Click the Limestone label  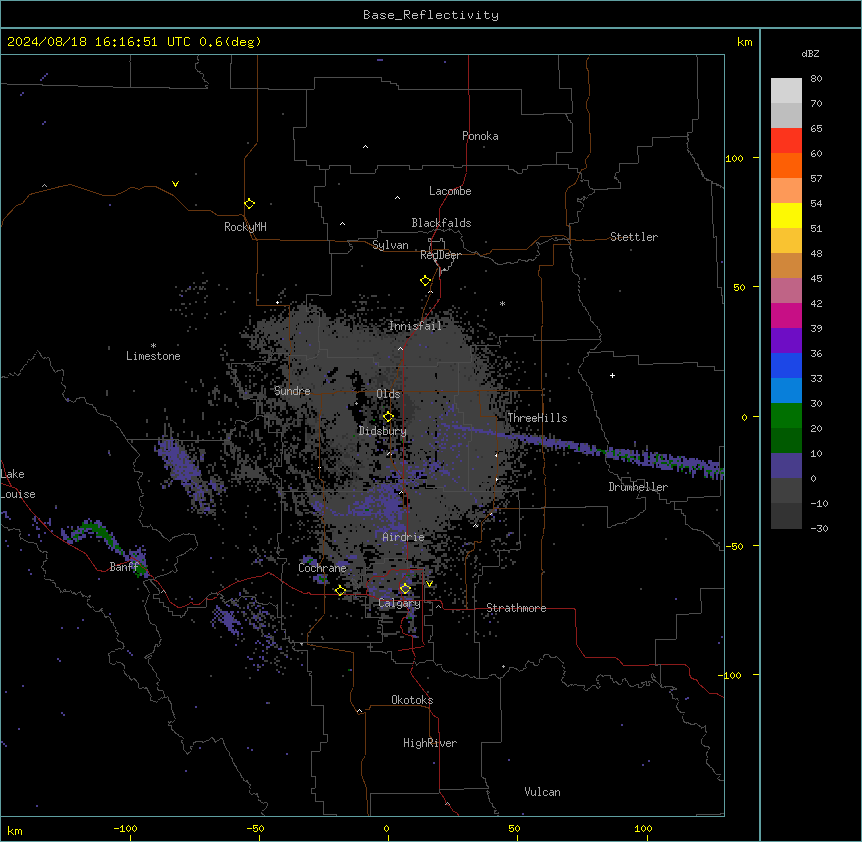coord(153,356)
